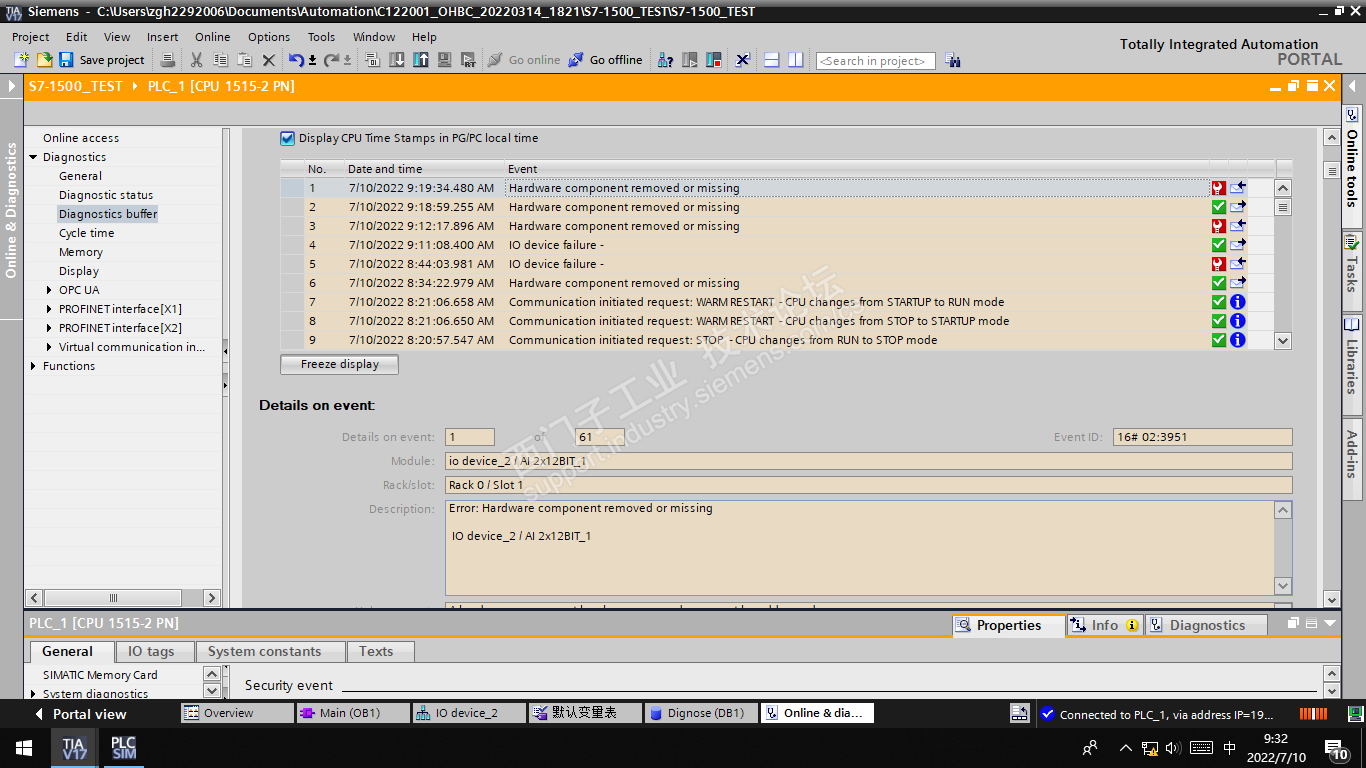Collapse the Diagnostics tree node
Image resolution: width=1366 pixels, height=768 pixels.
(x=33, y=157)
